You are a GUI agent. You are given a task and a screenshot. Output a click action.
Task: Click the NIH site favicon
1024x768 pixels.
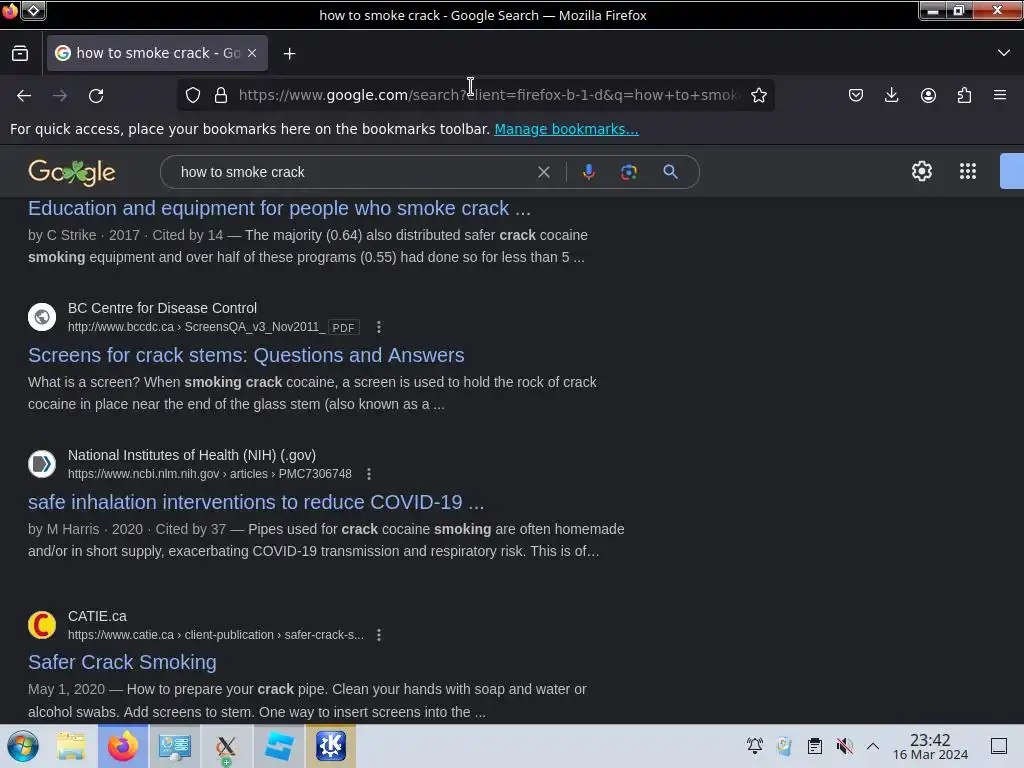click(x=42, y=464)
